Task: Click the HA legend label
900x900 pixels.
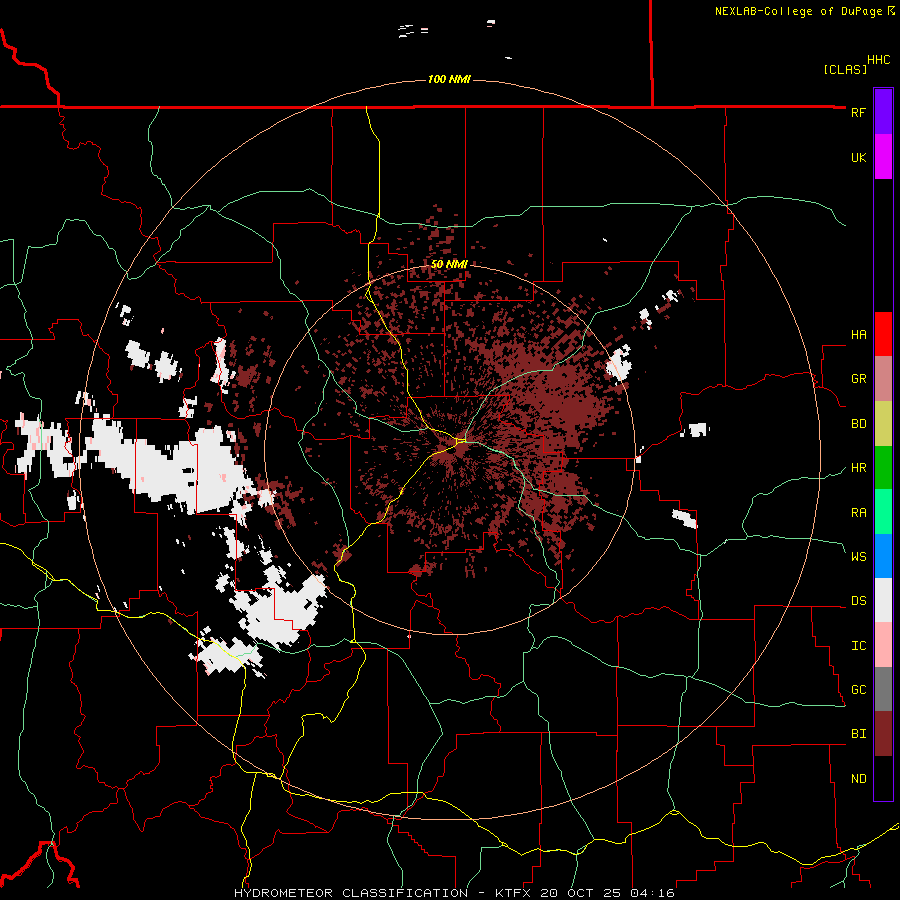Action: click(x=858, y=335)
